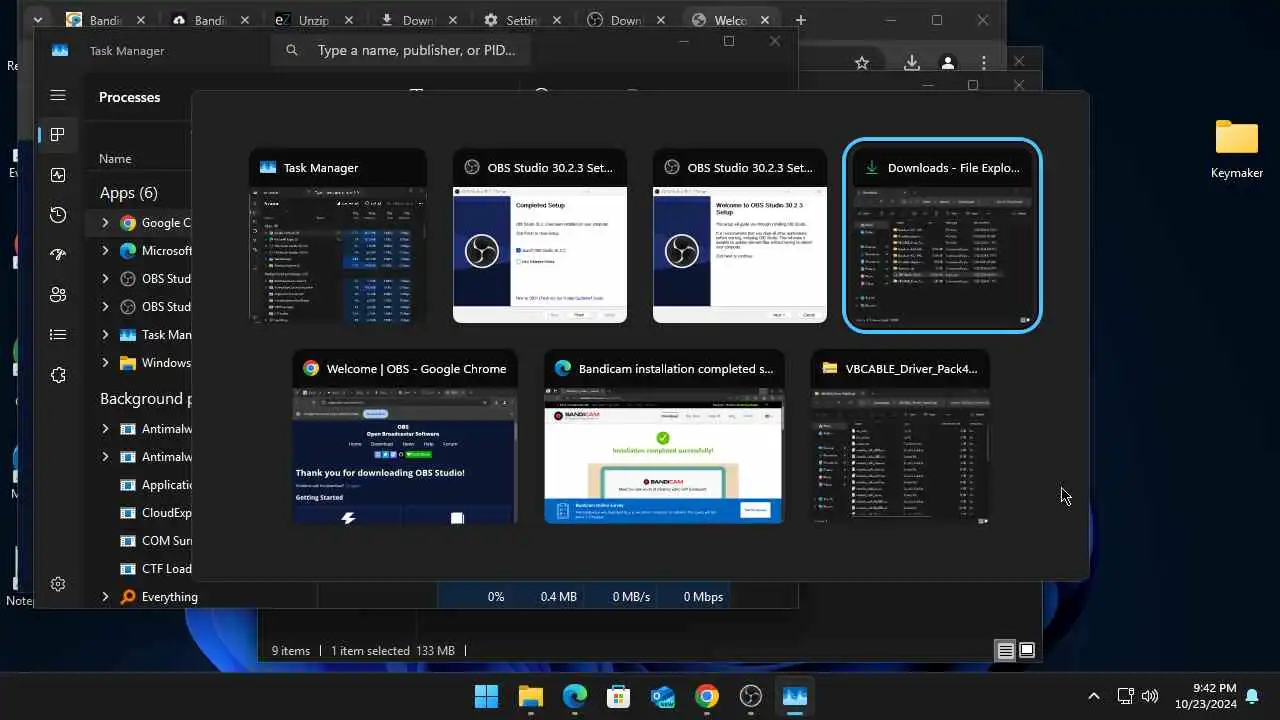
Task: Open the network icon in system tray
Action: click(x=1126, y=696)
